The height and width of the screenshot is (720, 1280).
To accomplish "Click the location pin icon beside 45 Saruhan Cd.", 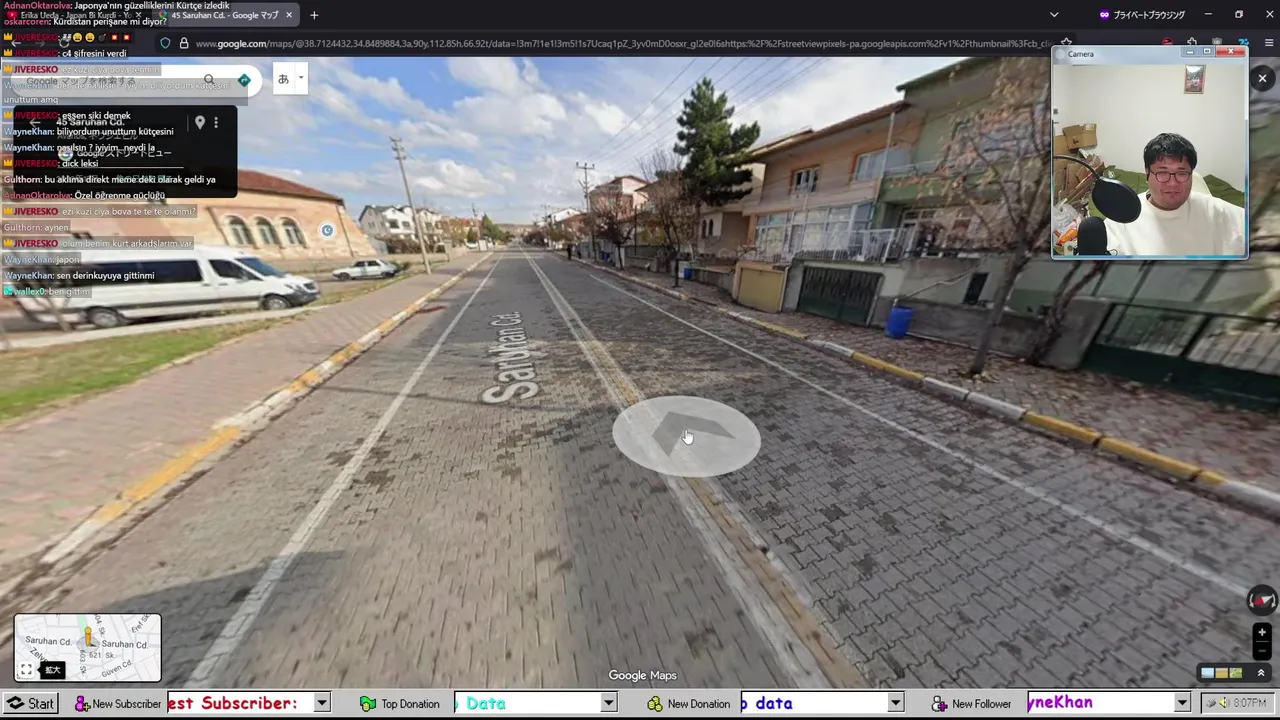I will coord(200,122).
